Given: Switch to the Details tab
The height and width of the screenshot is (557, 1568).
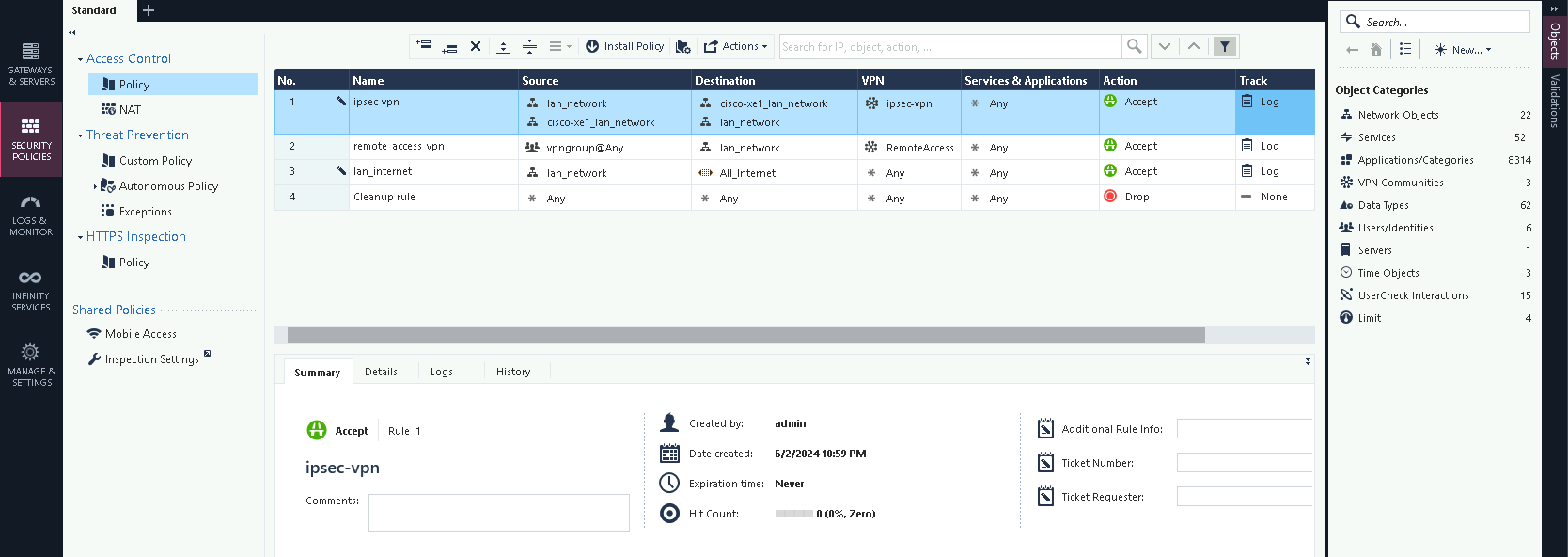Looking at the screenshot, I should [x=381, y=372].
